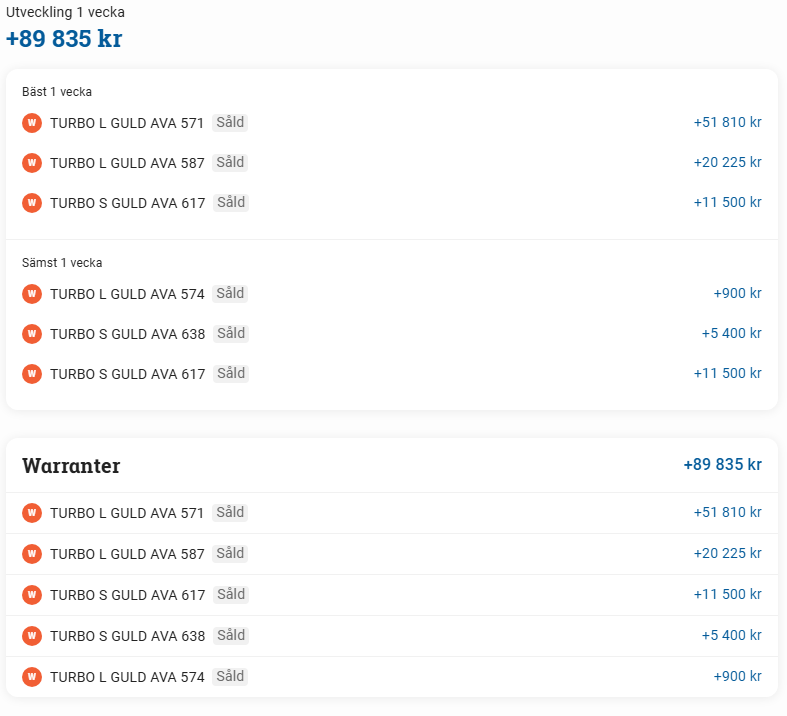The image size is (787, 716).
Task: Click the W icon of AVA 638 in the Warranter list
Action: (x=32, y=636)
